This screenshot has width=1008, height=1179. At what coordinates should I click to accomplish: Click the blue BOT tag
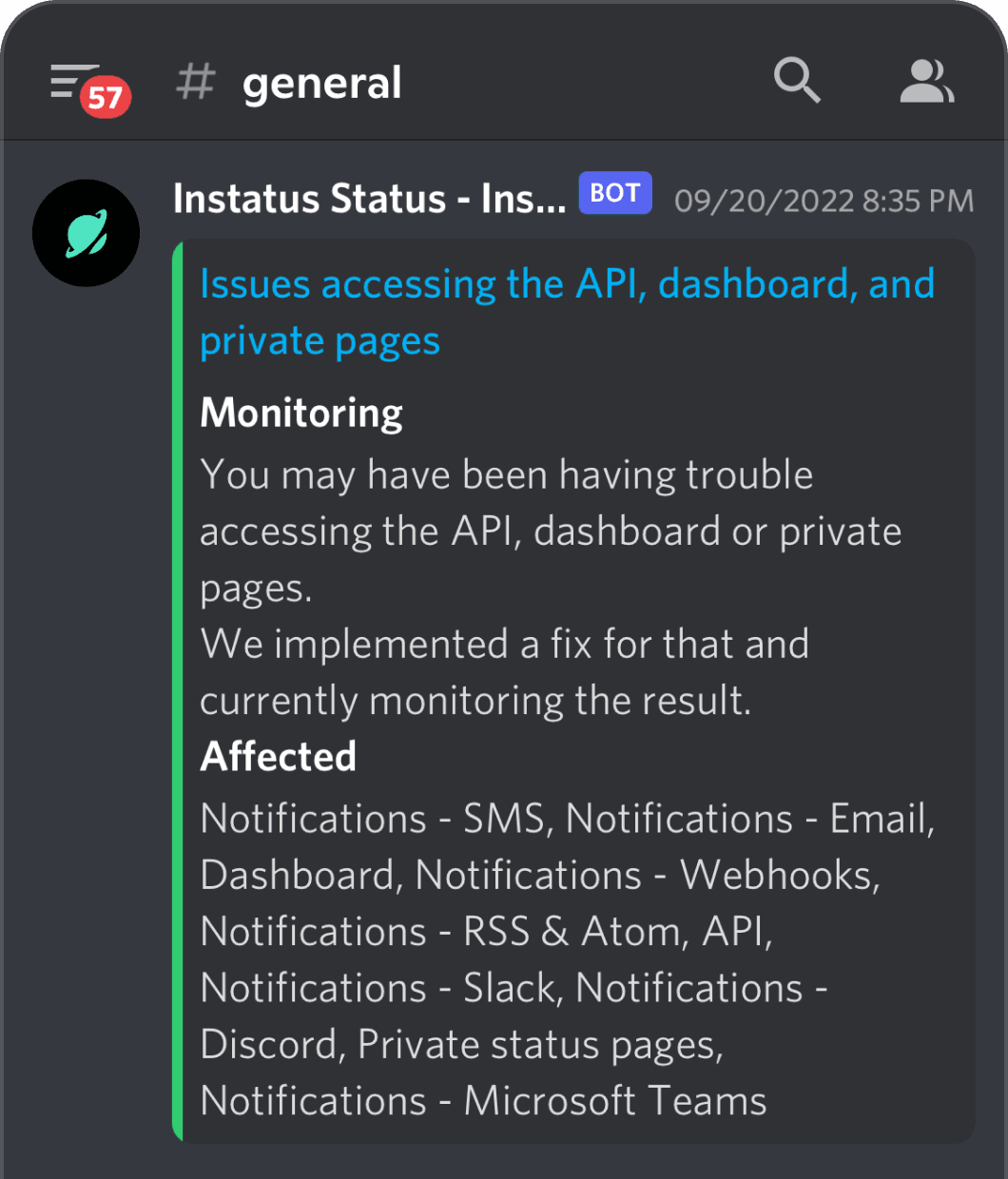[615, 193]
